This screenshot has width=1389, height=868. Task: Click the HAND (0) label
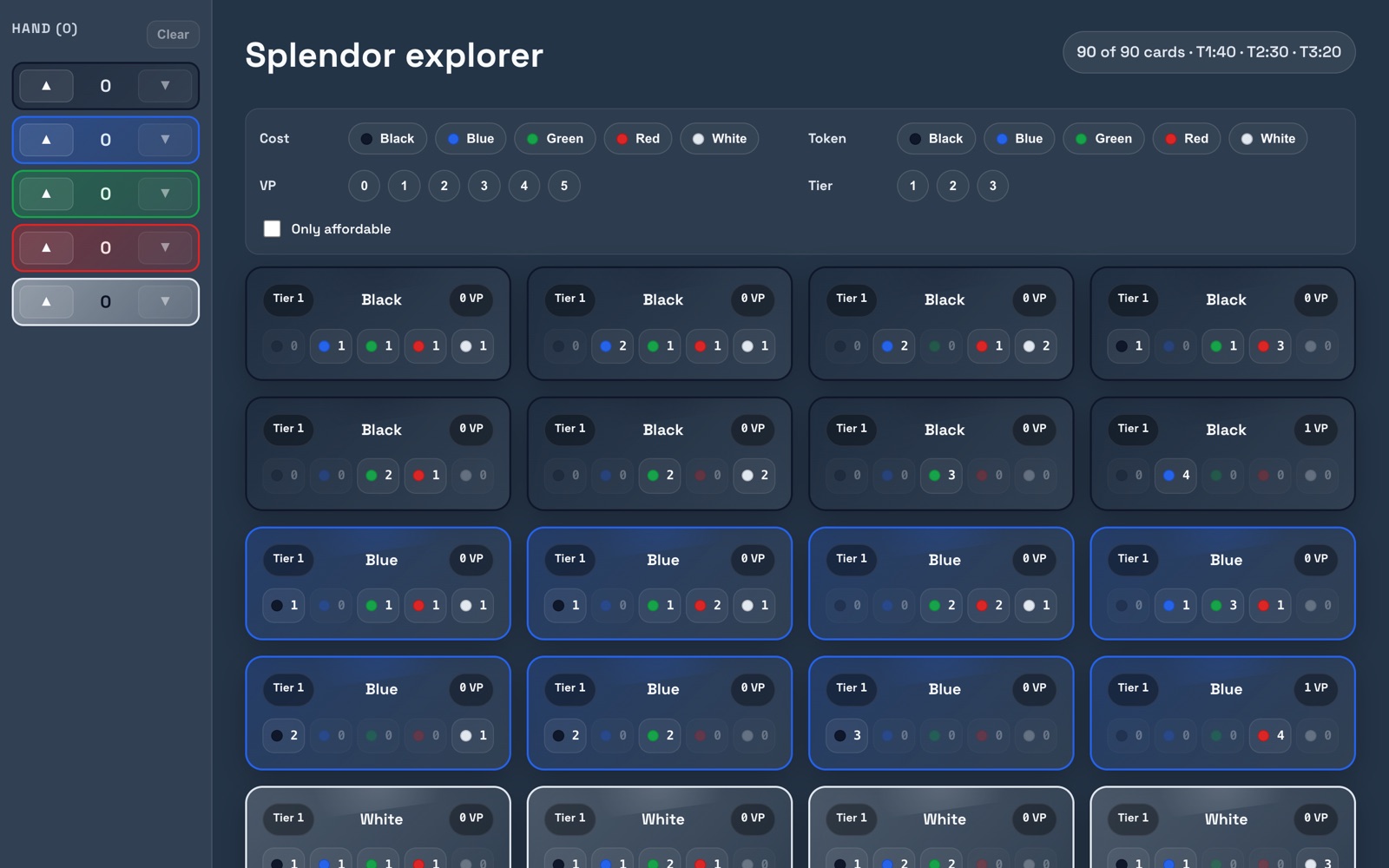[x=45, y=29]
